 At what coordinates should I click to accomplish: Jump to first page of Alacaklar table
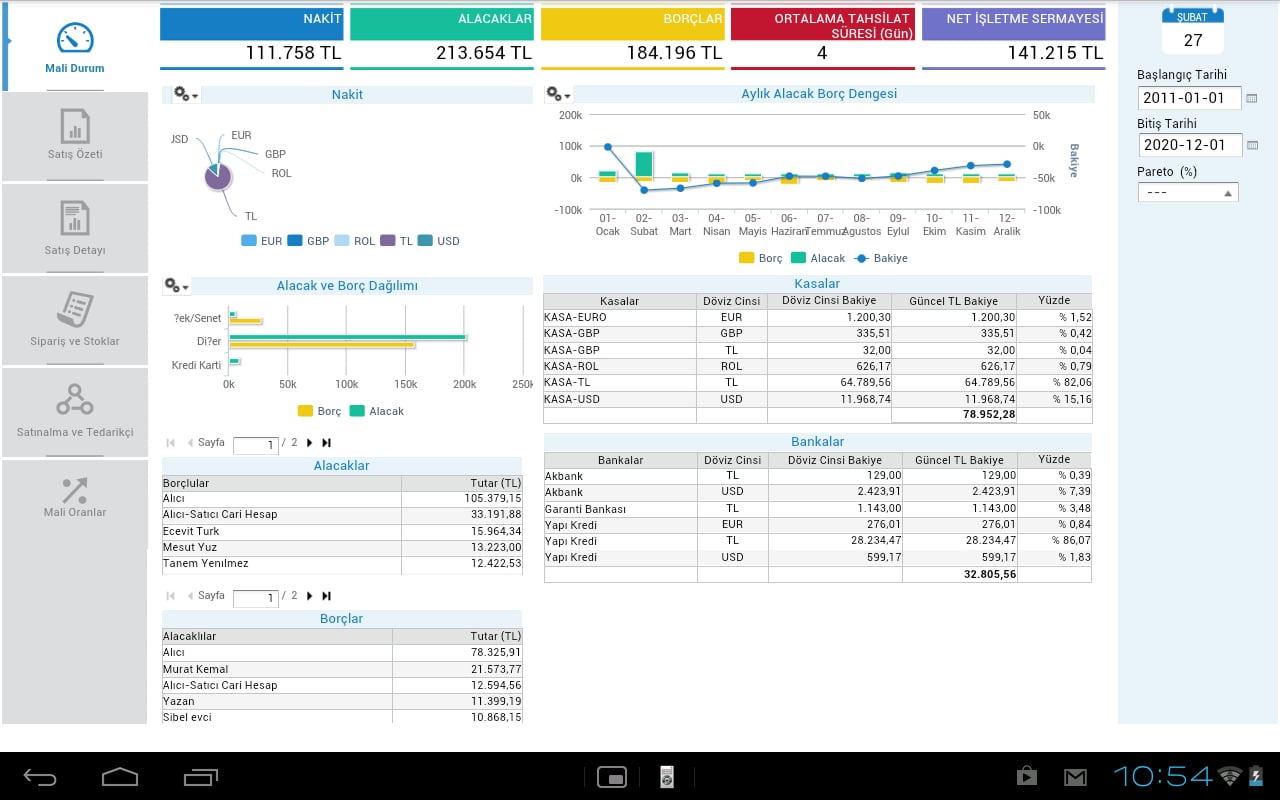tap(171, 442)
